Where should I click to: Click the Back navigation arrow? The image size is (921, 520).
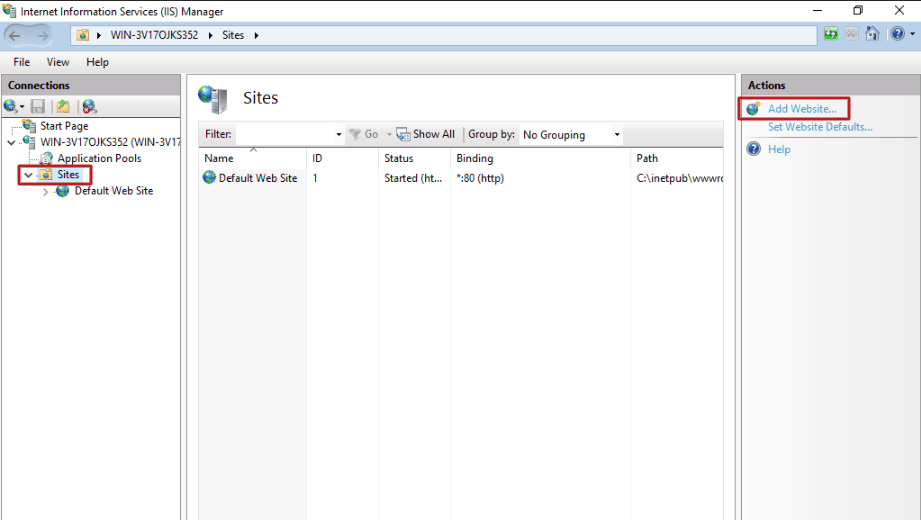pyautogui.click(x=15, y=35)
